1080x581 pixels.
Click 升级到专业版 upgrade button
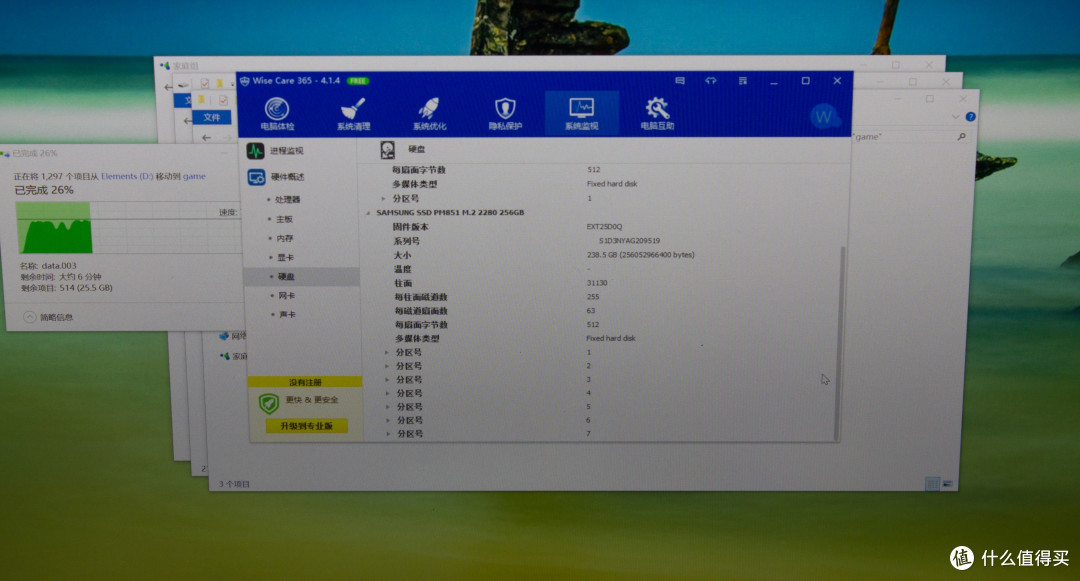tap(307, 426)
